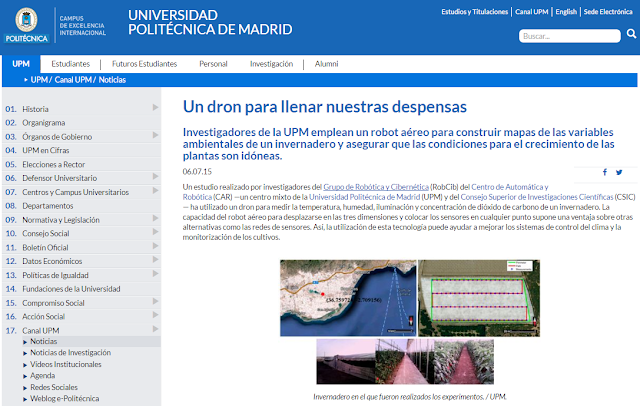Click Canal UPM in the breadcrumb

(x=73, y=80)
